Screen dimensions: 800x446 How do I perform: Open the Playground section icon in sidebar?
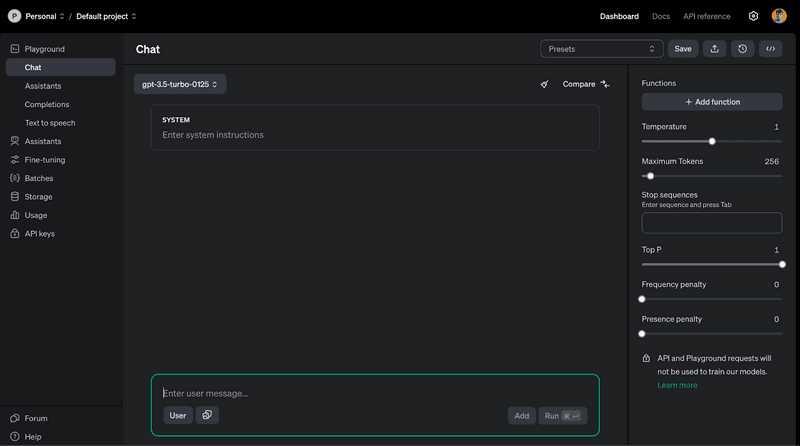pyautogui.click(x=15, y=48)
